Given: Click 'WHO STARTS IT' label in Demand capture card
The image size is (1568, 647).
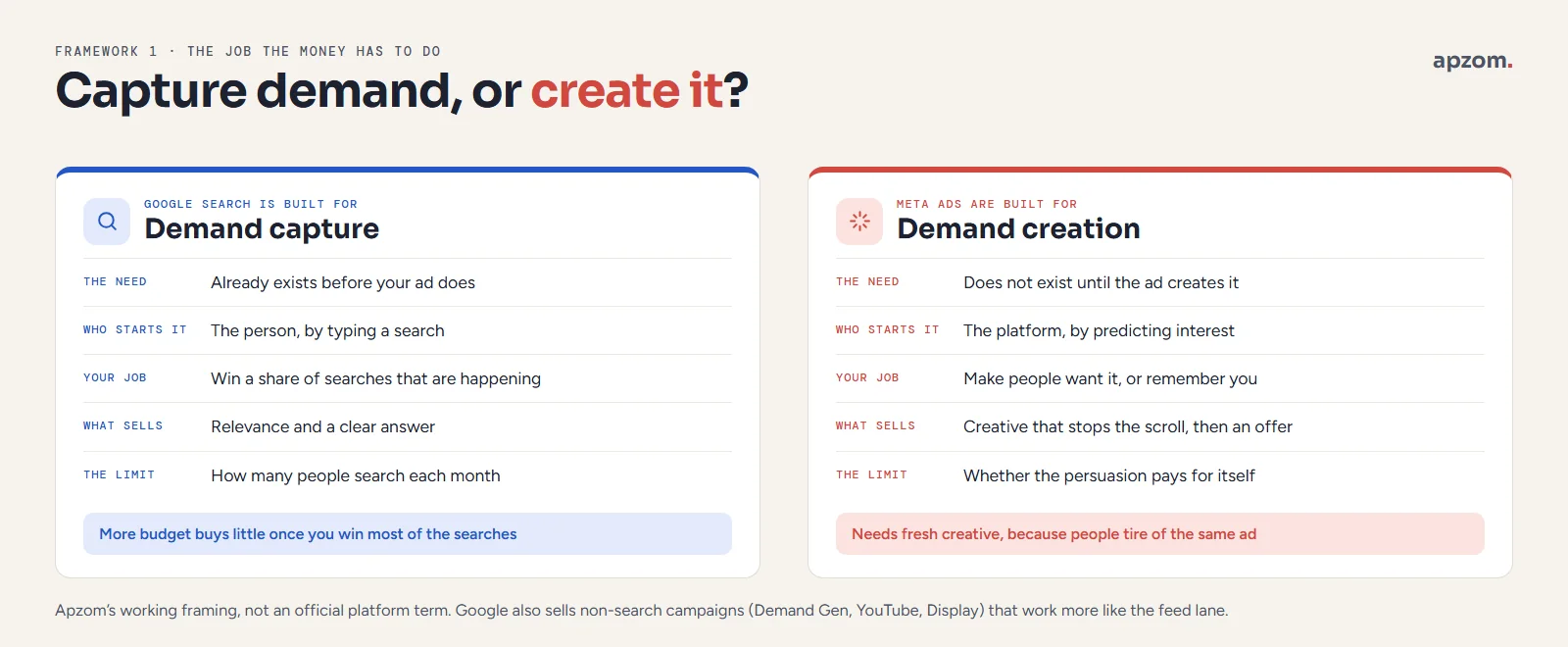Looking at the screenshot, I should [135, 329].
